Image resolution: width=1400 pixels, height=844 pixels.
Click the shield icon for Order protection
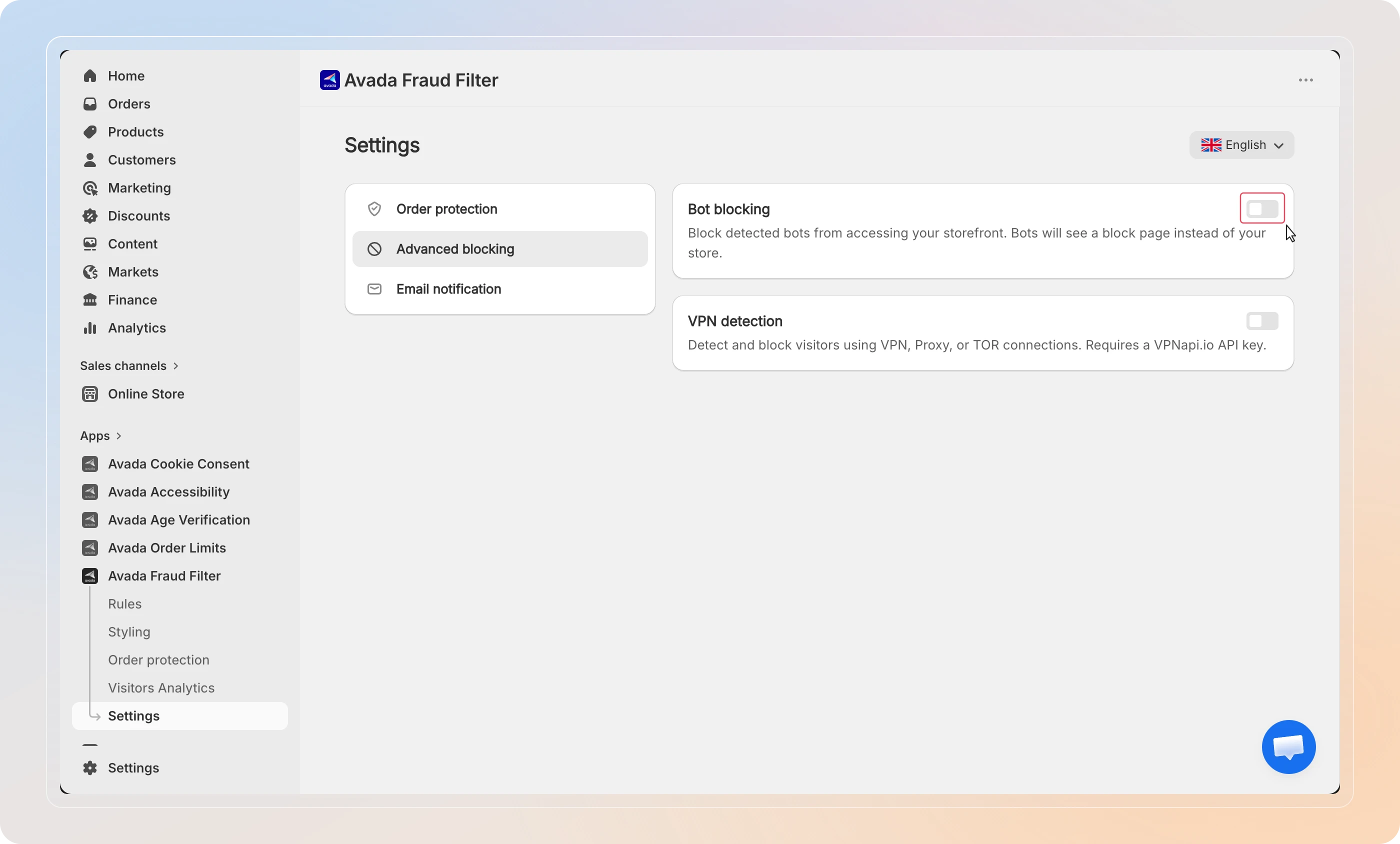pyautogui.click(x=374, y=209)
